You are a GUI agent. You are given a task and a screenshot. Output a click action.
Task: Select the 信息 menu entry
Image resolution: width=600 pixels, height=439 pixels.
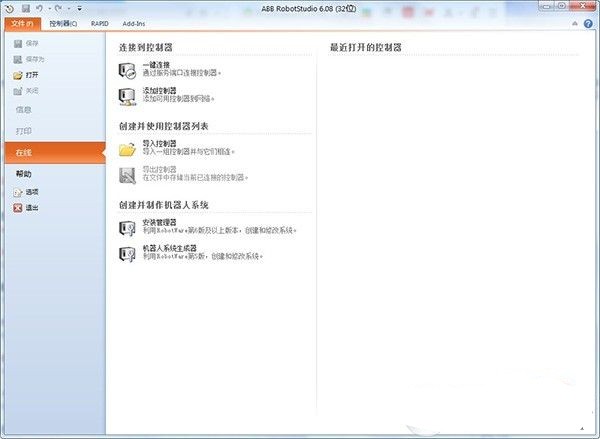pos(23,110)
